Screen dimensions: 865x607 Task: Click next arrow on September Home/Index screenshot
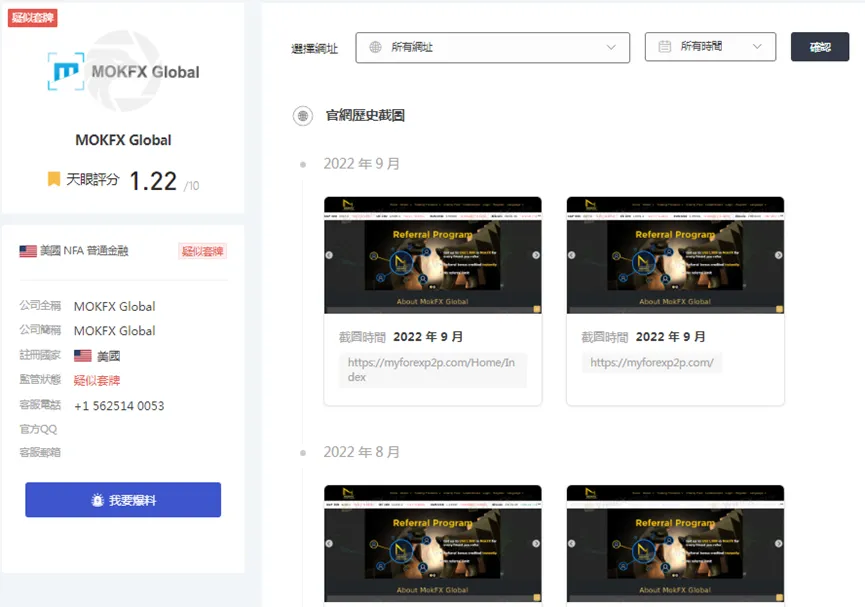[536, 255]
